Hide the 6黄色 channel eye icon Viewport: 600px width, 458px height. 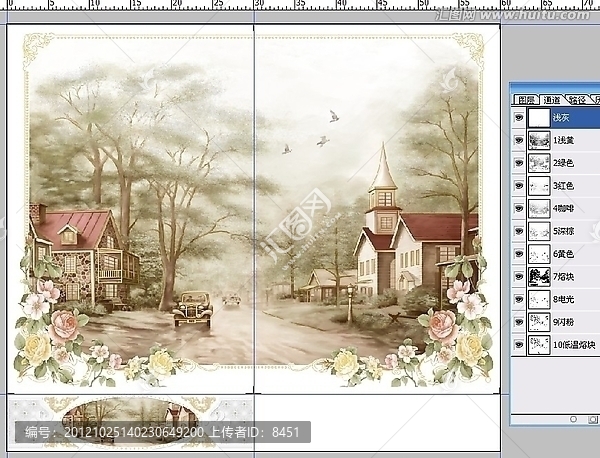coord(518,254)
